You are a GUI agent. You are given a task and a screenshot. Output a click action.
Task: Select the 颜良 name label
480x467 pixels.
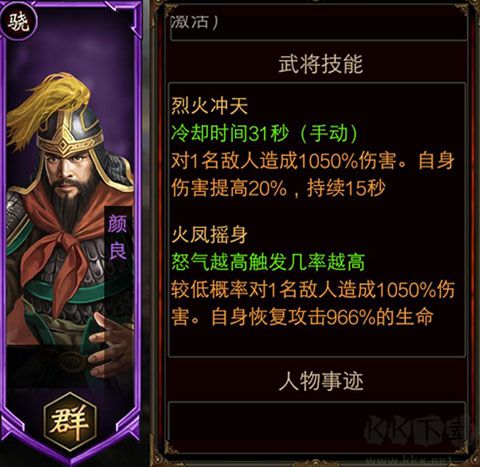pos(117,237)
